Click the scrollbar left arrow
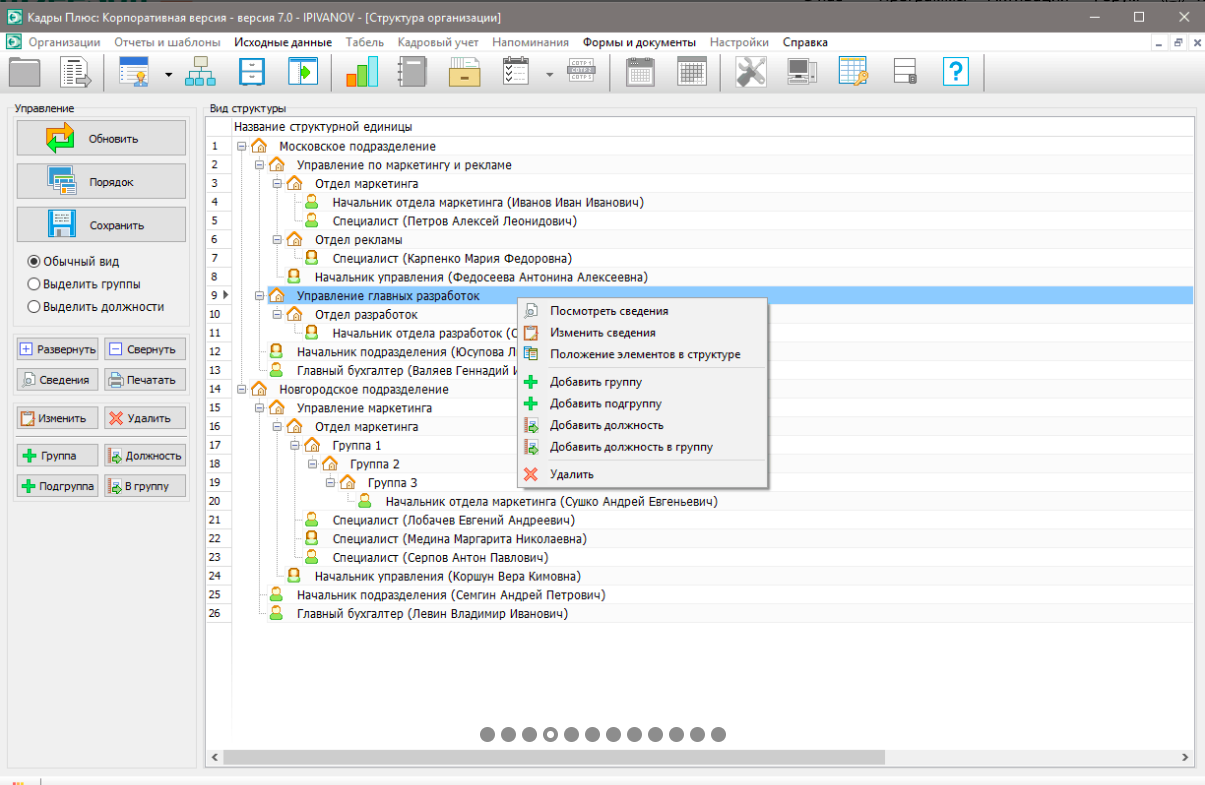Viewport: 1205px width, 785px height. tap(213, 758)
